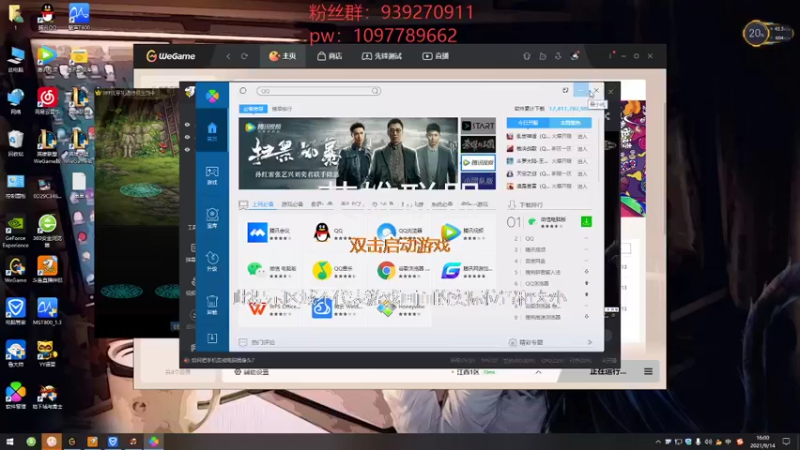The width and height of the screenshot is (800, 450).
Task: Open WeGame desktop shortcut icon
Action: point(15,269)
